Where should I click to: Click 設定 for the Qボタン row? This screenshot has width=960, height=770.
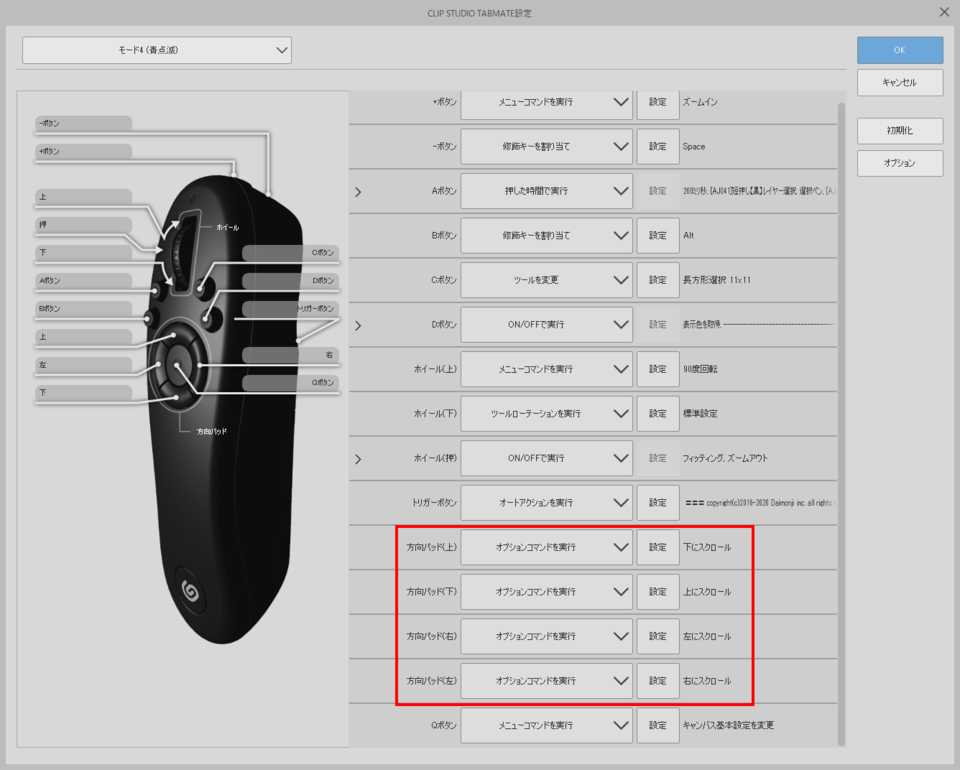pos(657,725)
